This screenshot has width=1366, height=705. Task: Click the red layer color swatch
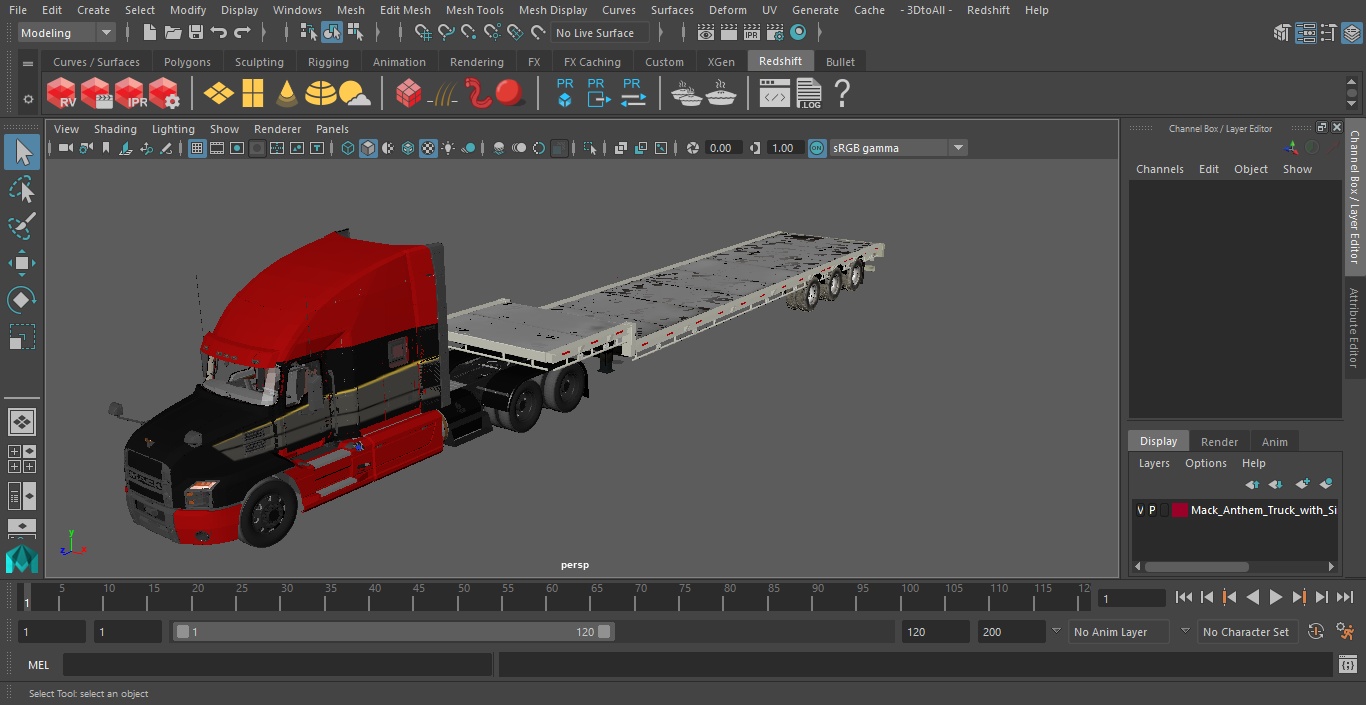click(x=1179, y=510)
